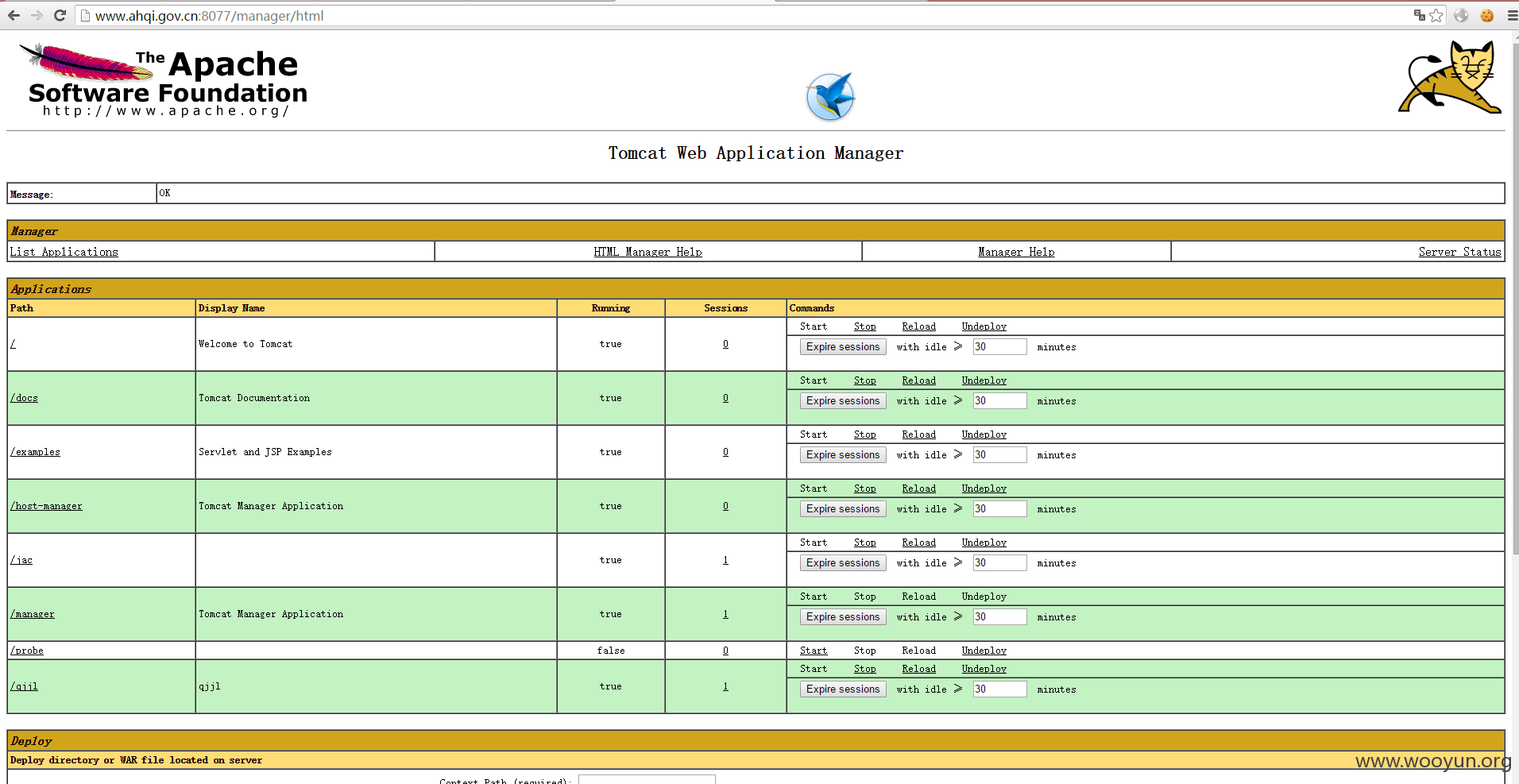Click idle minutes field for /jac
1519x784 pixels.
(x=999, y=563)
